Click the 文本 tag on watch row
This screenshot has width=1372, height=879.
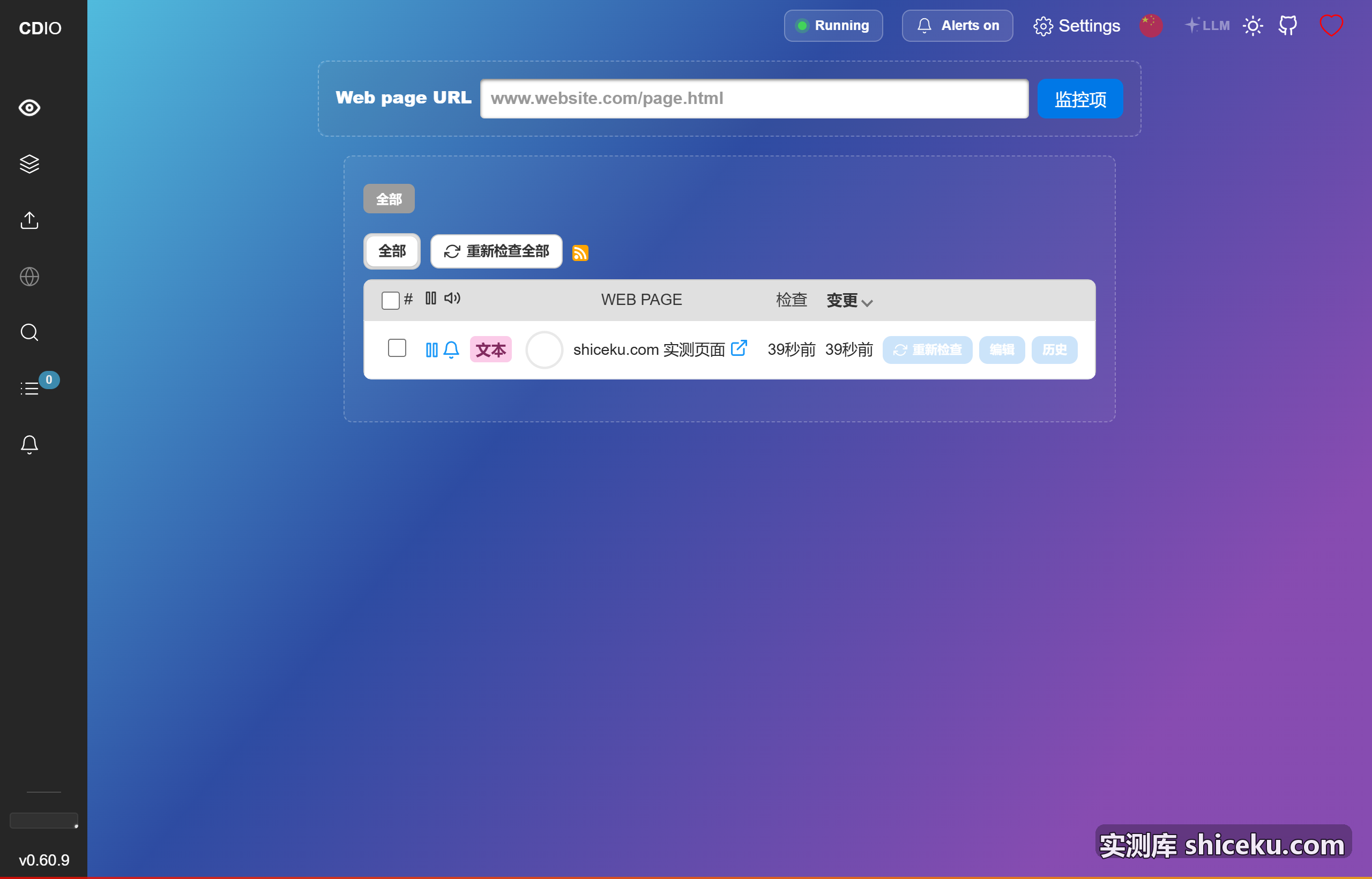point(490,350)
